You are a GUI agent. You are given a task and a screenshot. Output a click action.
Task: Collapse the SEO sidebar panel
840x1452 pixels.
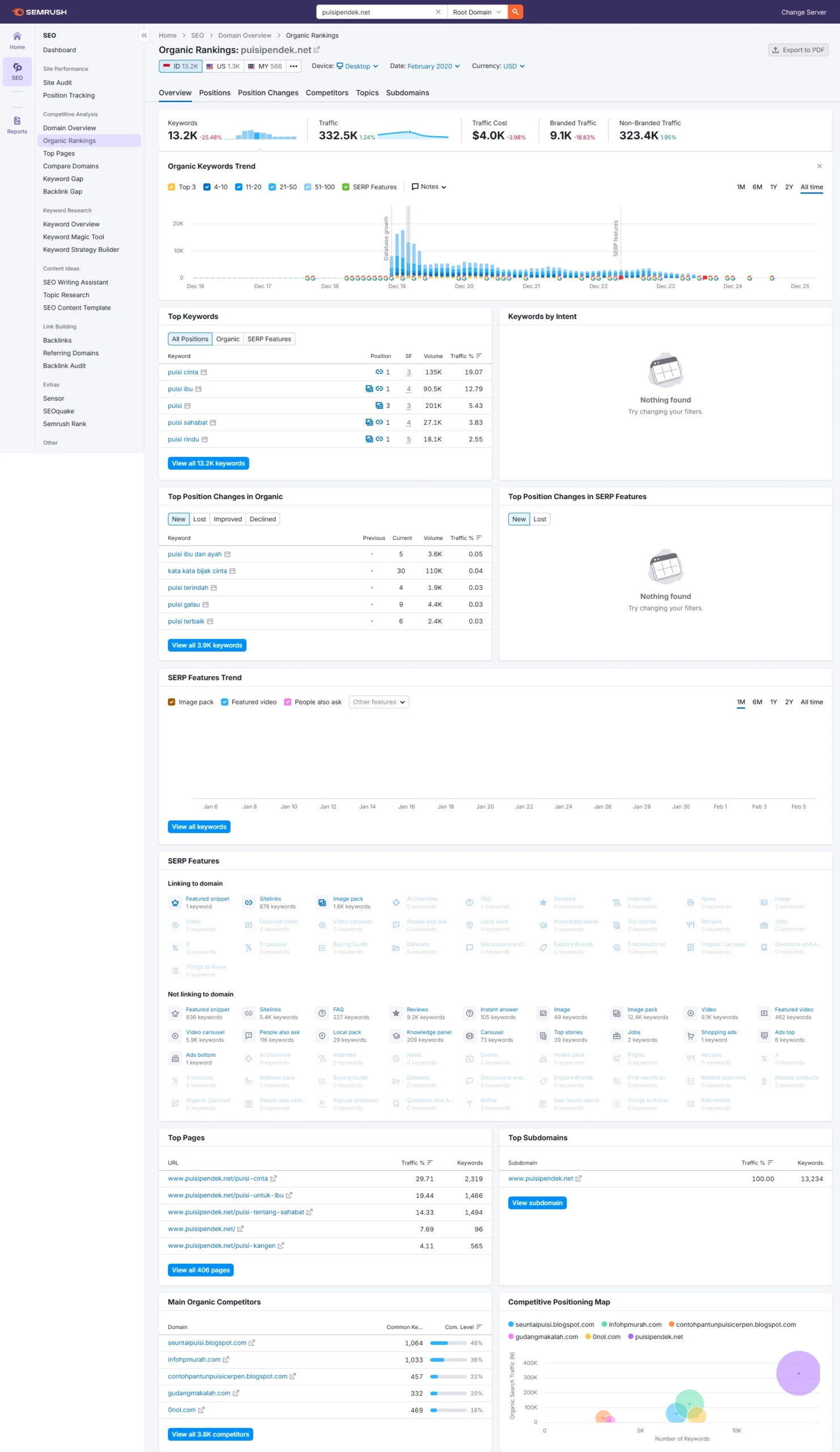click(x=144, y=36)
